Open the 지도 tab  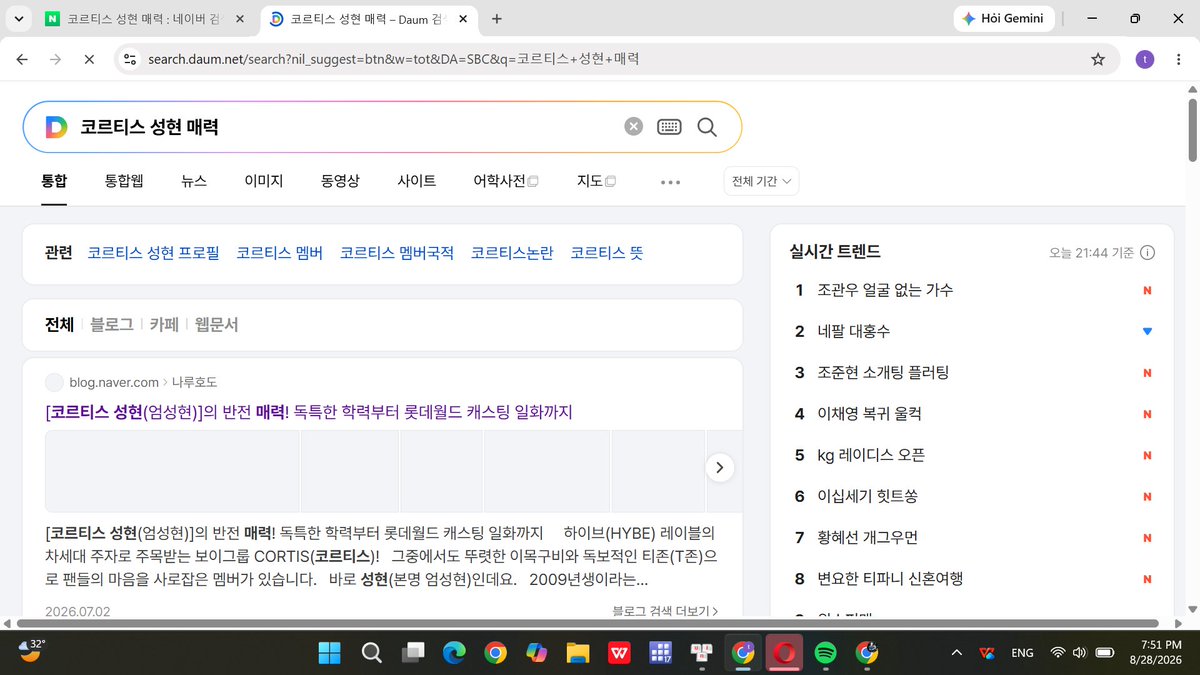pos(596,181)
